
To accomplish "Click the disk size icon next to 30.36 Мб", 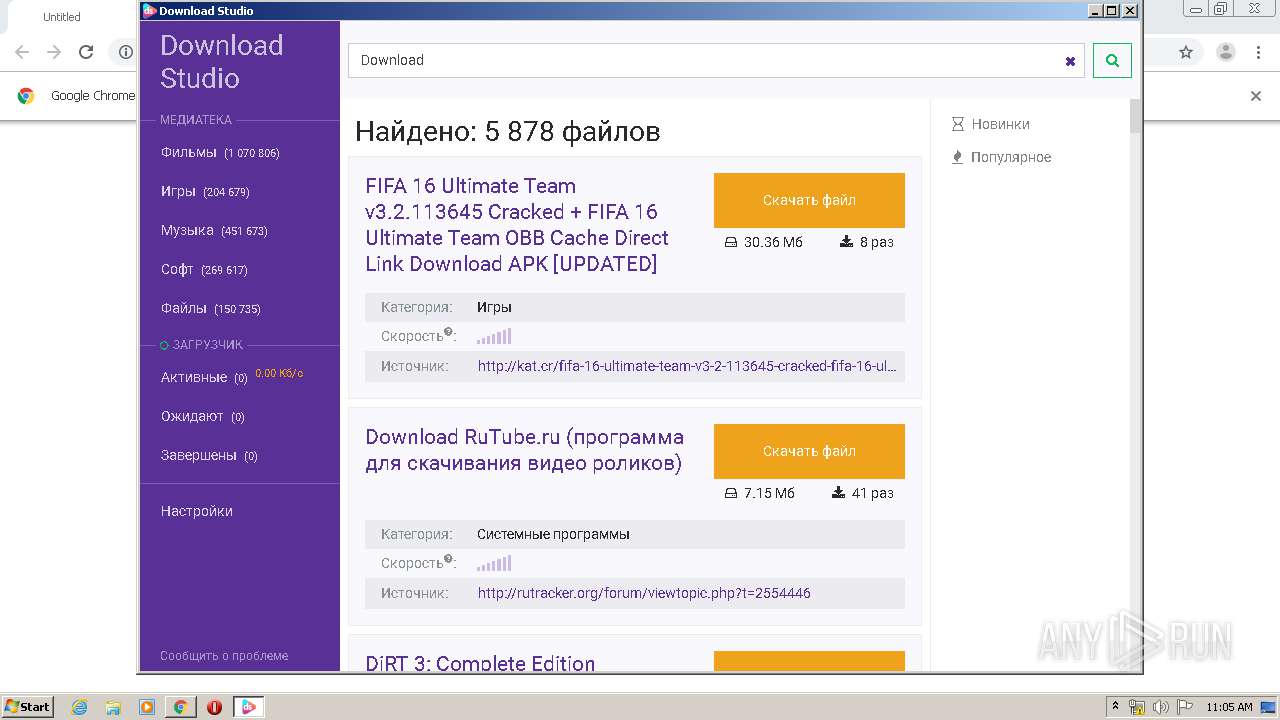I will tap(730, 242).
